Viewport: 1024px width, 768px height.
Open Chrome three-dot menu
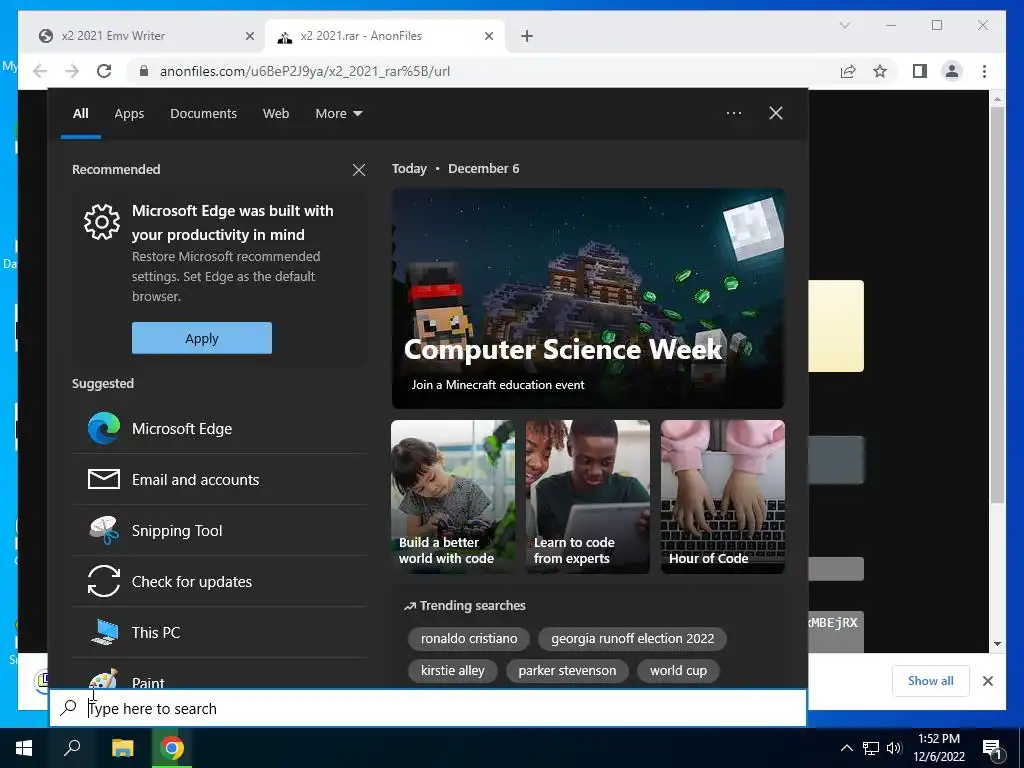tap(985, 71)
